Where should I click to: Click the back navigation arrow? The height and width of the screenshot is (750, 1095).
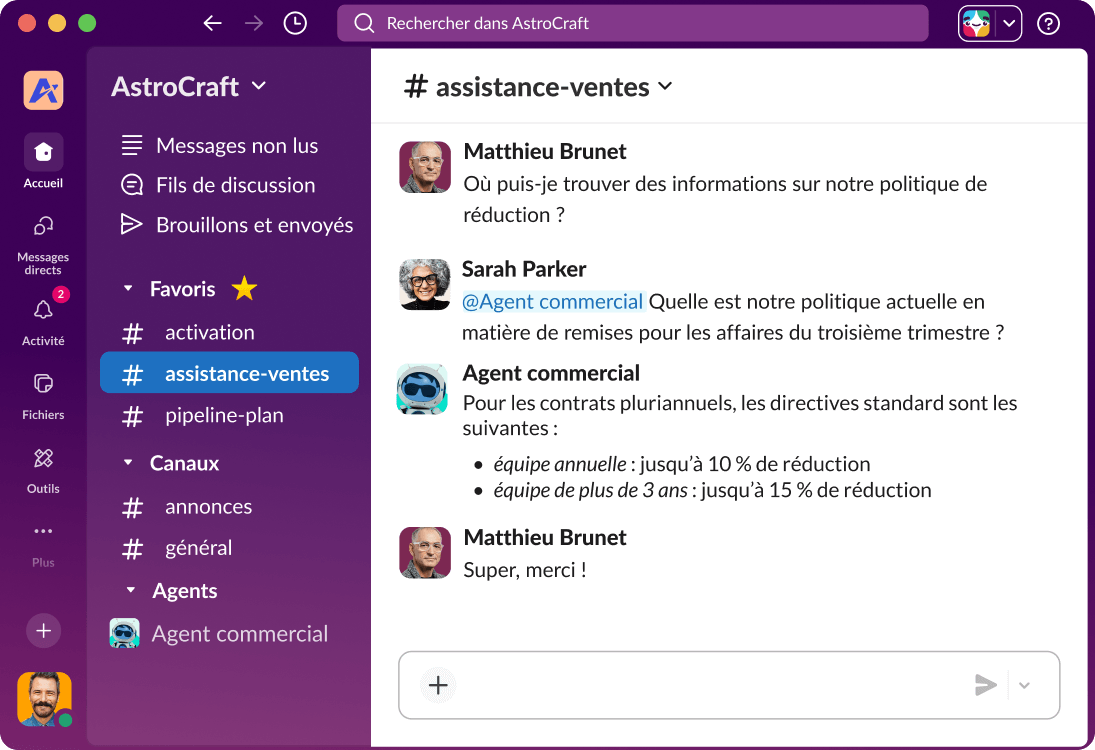212,22
